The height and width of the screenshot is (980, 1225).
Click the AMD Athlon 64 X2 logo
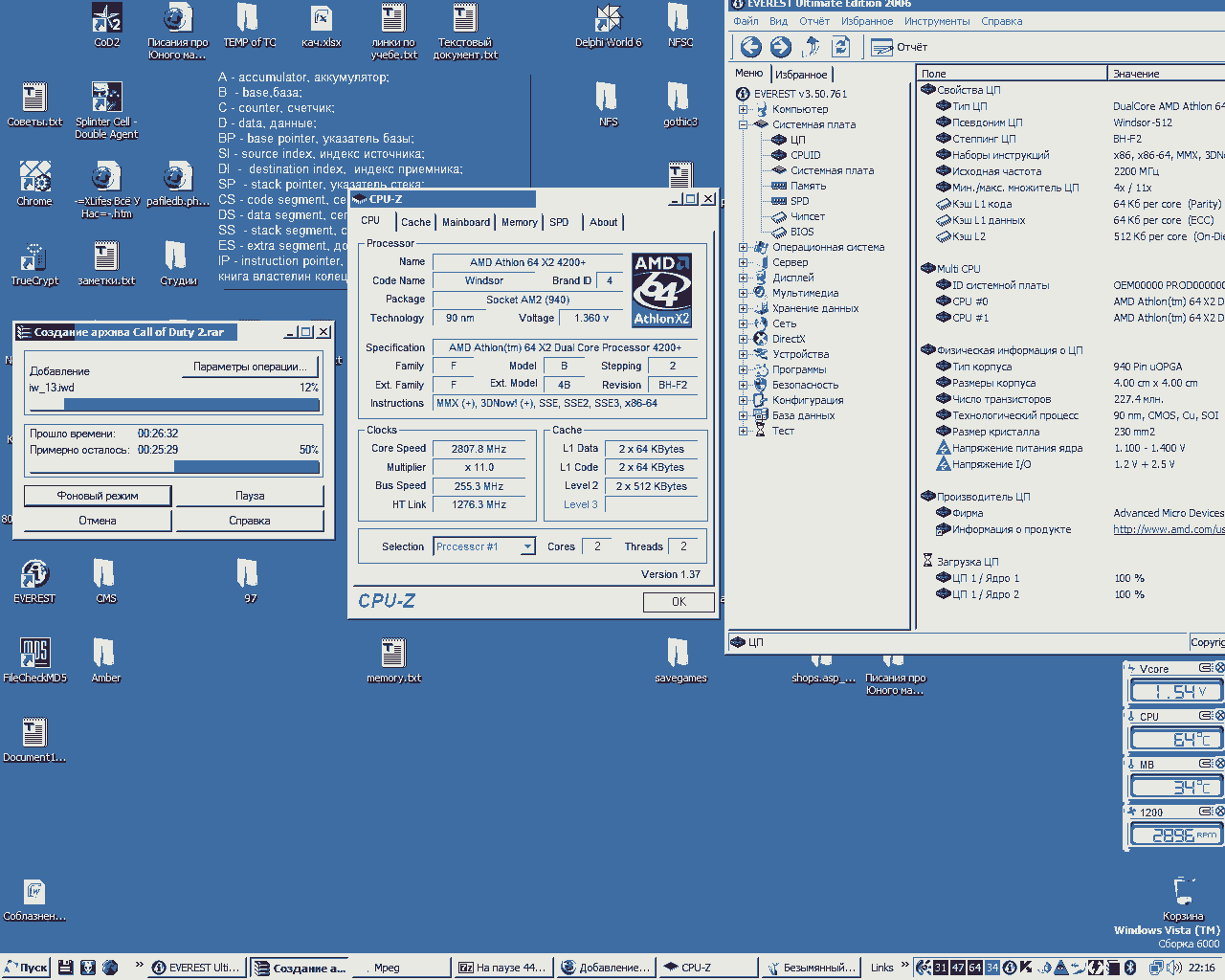[x=661, y=290]
